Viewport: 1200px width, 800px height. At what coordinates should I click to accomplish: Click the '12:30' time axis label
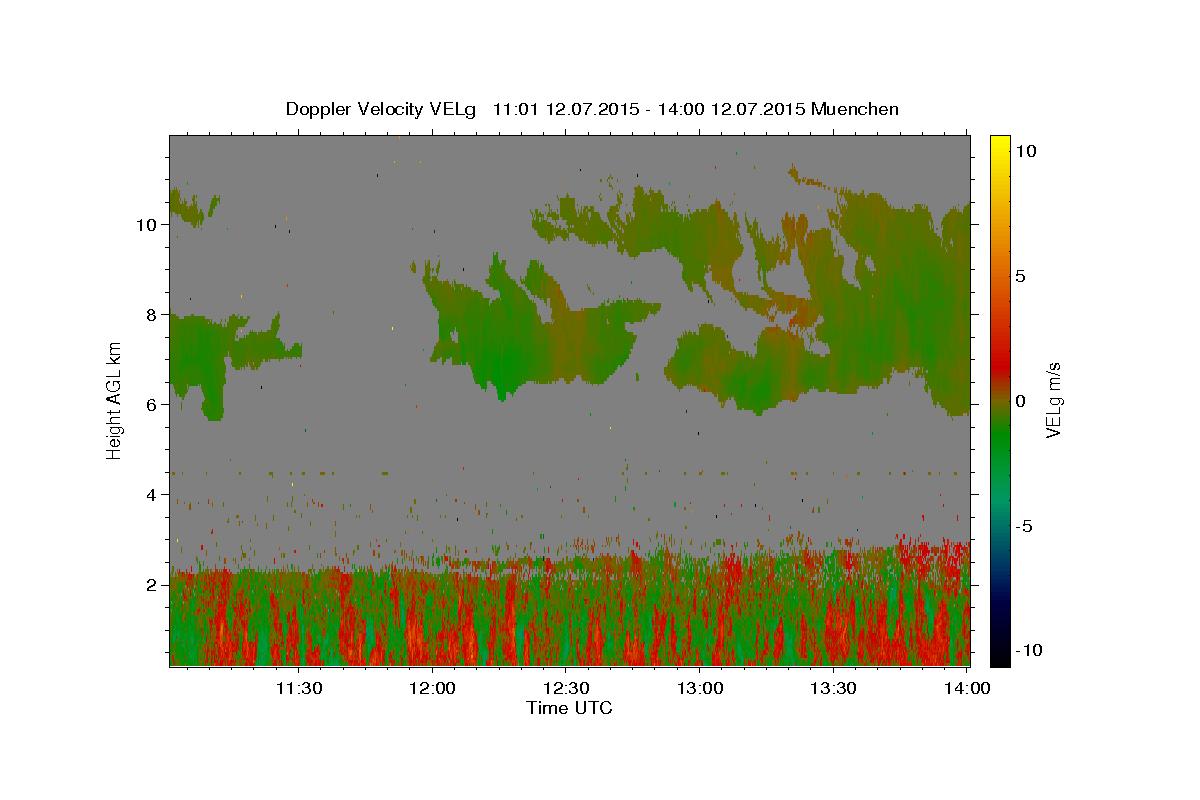(565, 688)
